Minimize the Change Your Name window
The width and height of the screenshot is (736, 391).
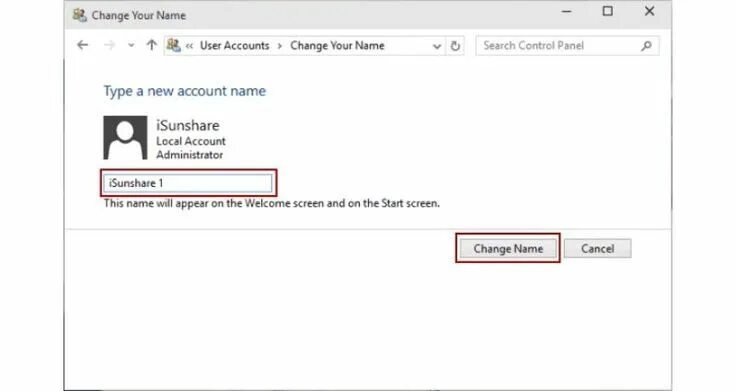coord(567,11)
